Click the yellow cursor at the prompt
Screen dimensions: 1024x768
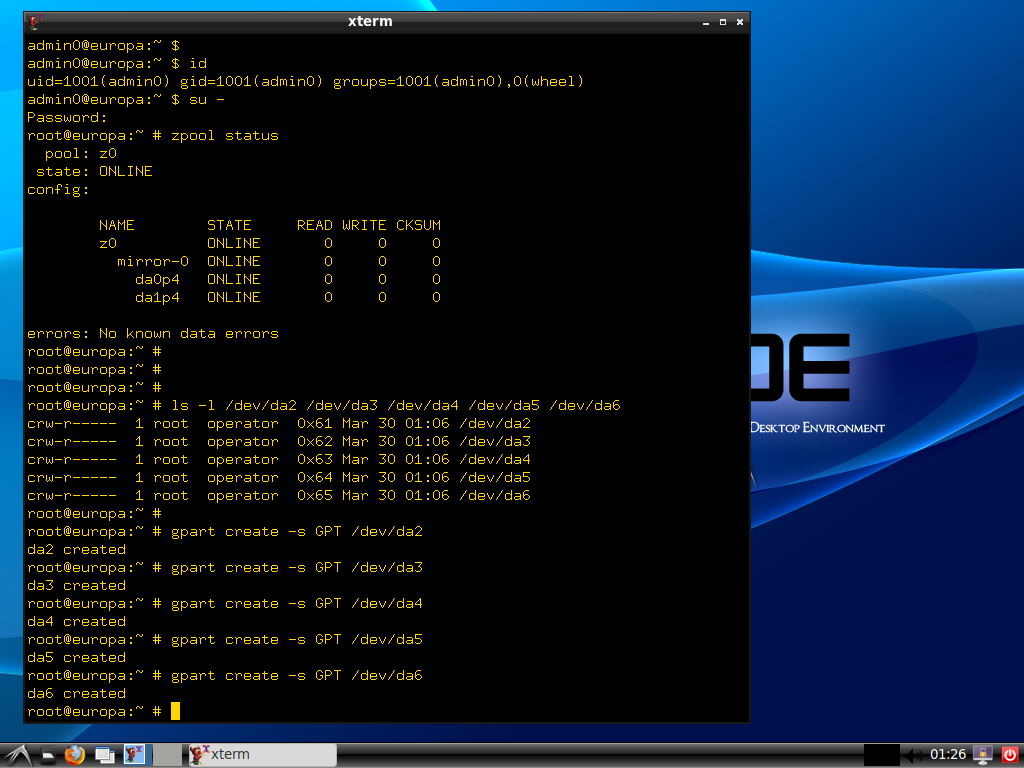tap(175, 711)
